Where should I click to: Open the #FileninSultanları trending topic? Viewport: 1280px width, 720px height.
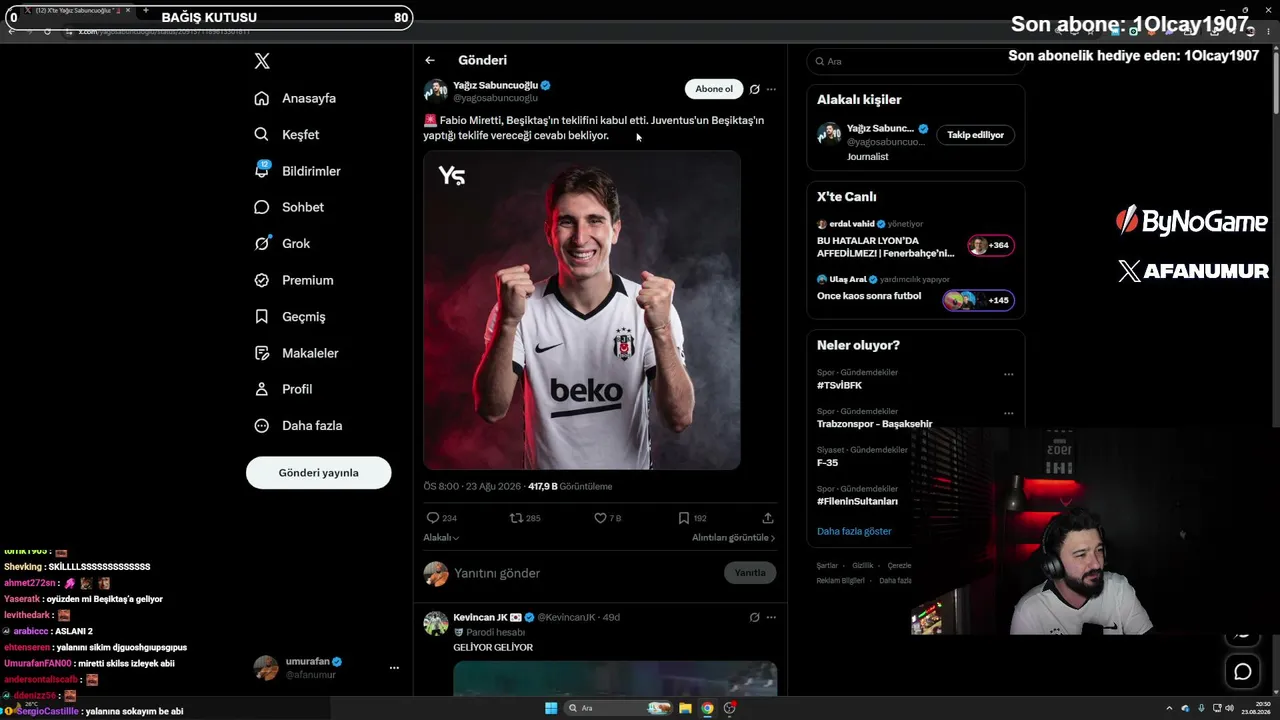[x=857, y=501]
